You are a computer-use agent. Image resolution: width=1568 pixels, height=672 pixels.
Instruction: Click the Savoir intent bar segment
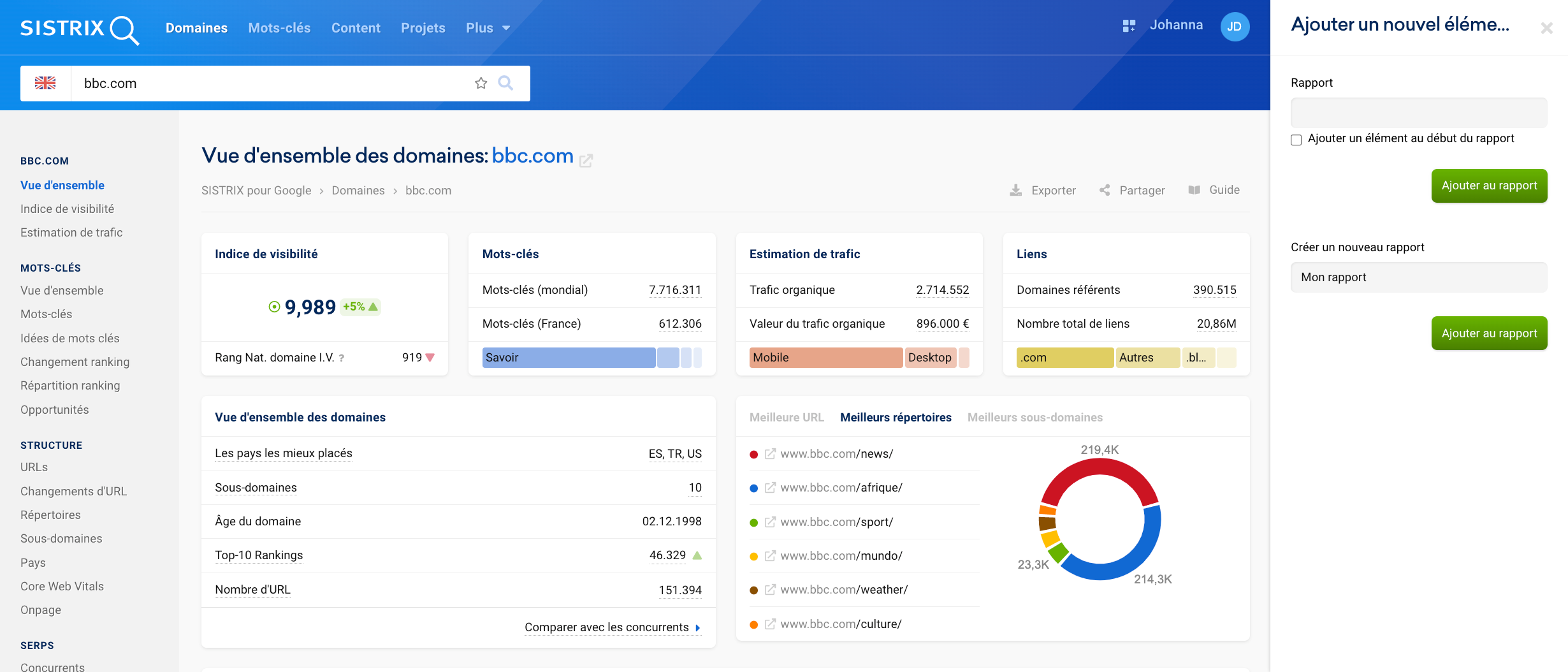click(569, 358)
